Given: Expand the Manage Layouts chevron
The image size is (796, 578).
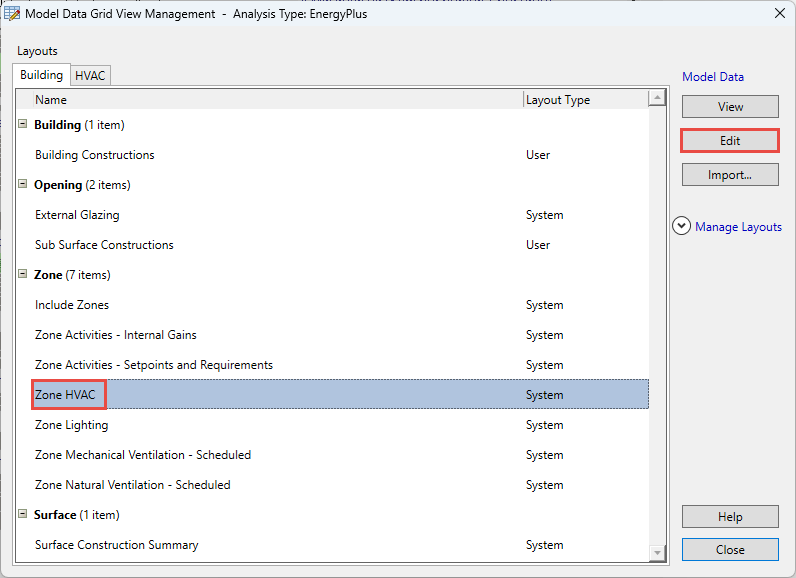Looking at the screenshot, I should tap(682, 227).
